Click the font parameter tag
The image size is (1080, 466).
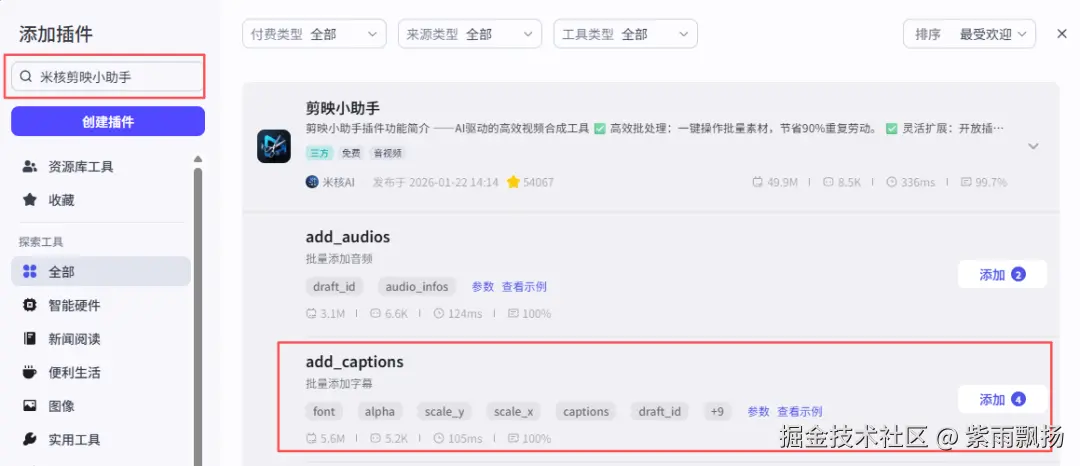(324, 412)
